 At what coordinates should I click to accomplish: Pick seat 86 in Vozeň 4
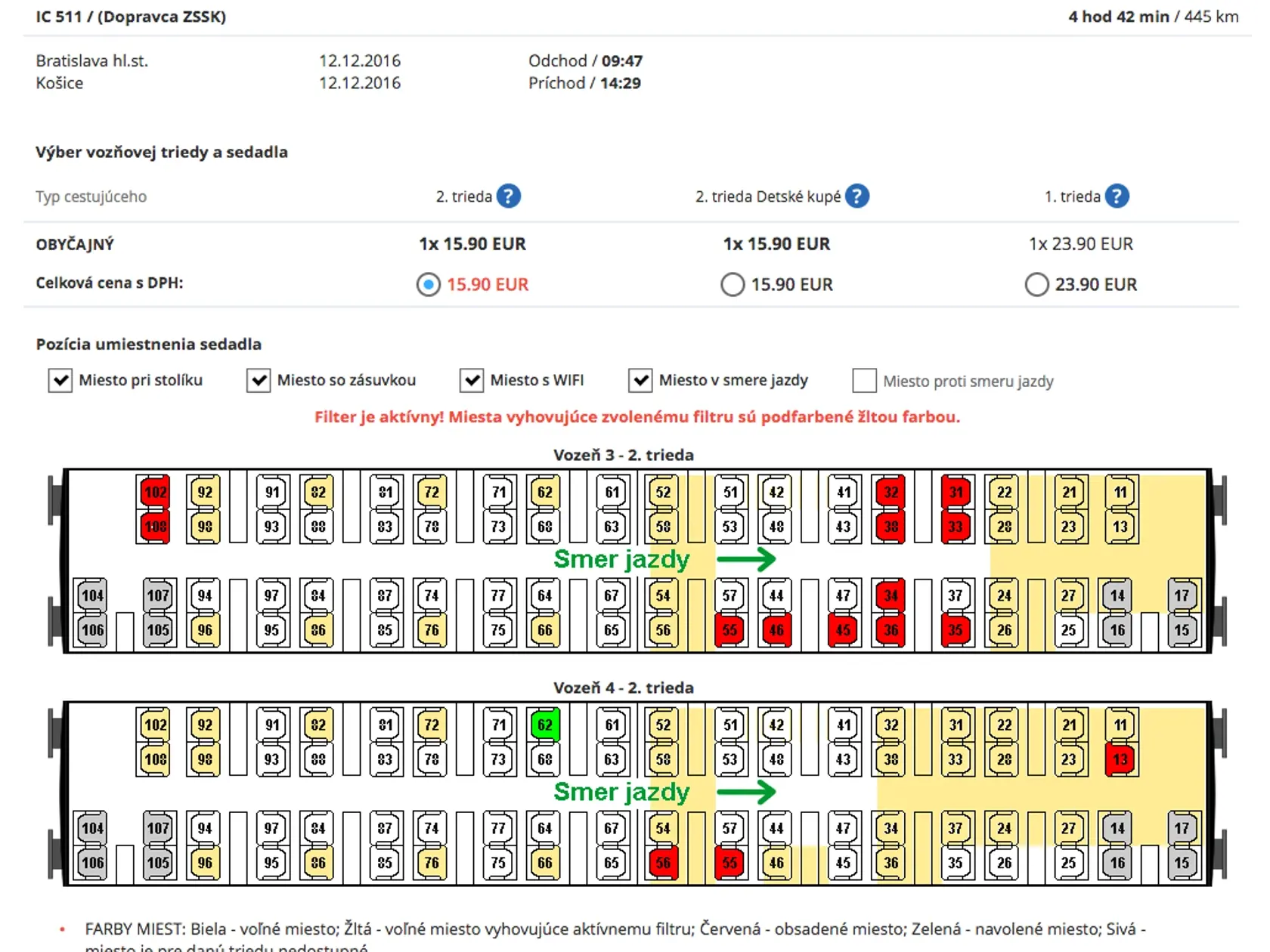tap(317, 862)
